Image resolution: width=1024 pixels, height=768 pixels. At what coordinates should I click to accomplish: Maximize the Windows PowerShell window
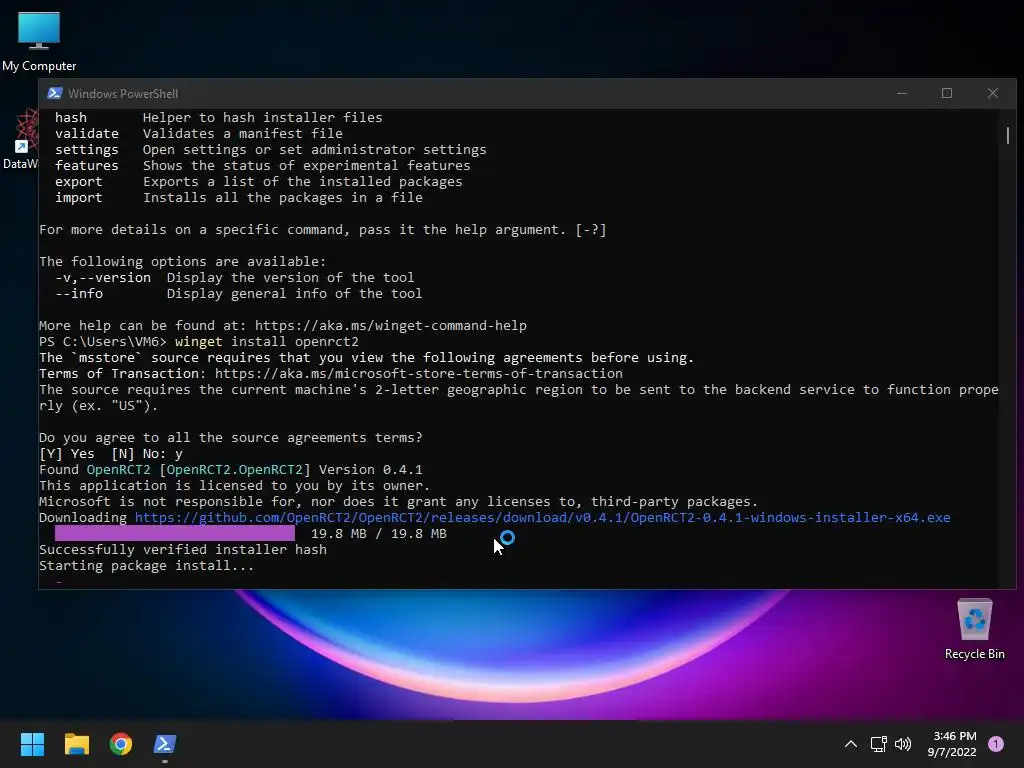coord(947,93)
